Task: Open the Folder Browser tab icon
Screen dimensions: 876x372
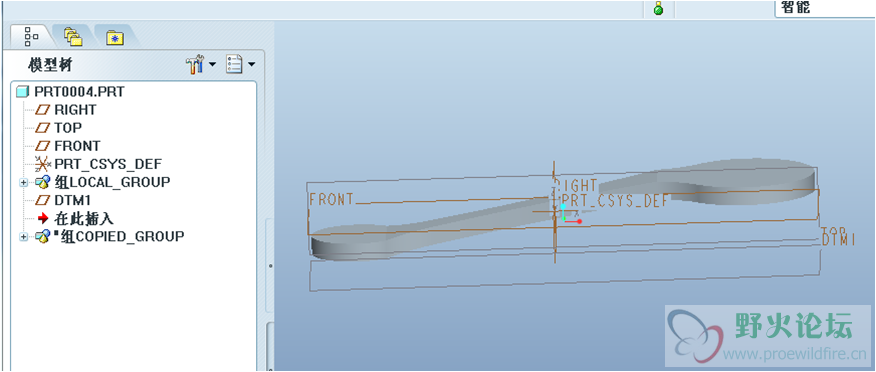Action: (x=73, y=37)
